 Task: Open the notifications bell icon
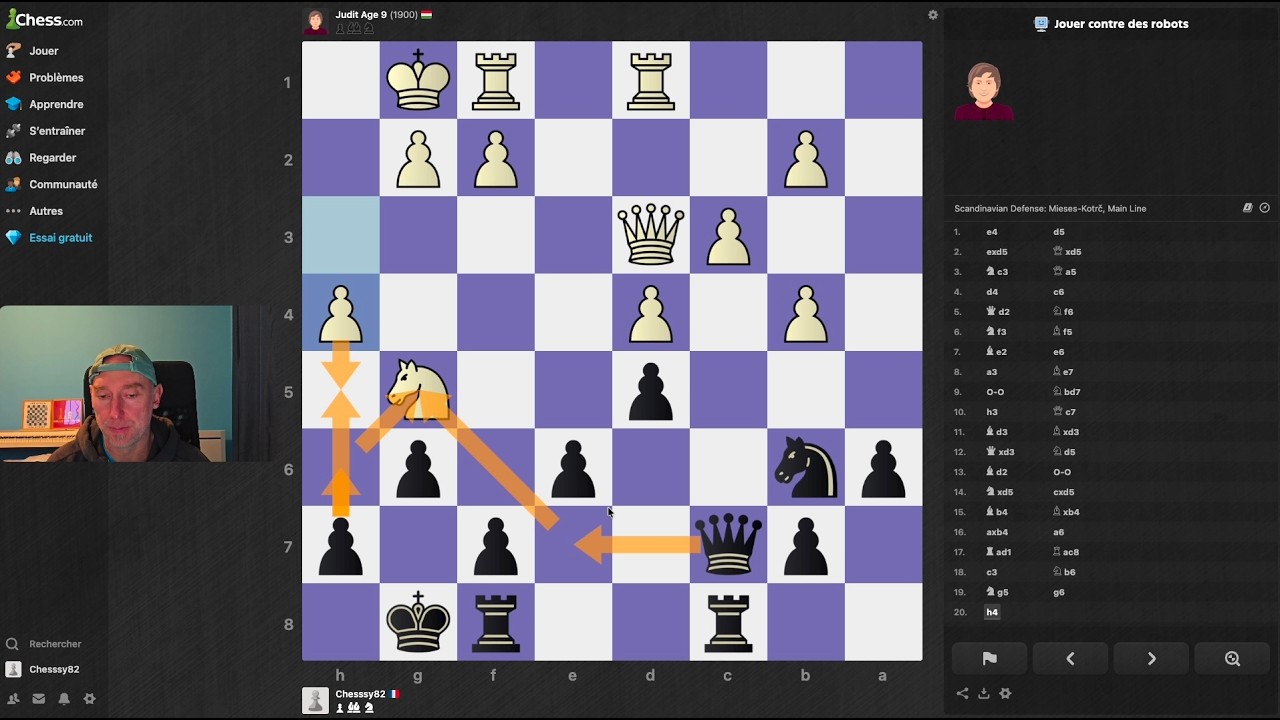(x=64, y=699)
